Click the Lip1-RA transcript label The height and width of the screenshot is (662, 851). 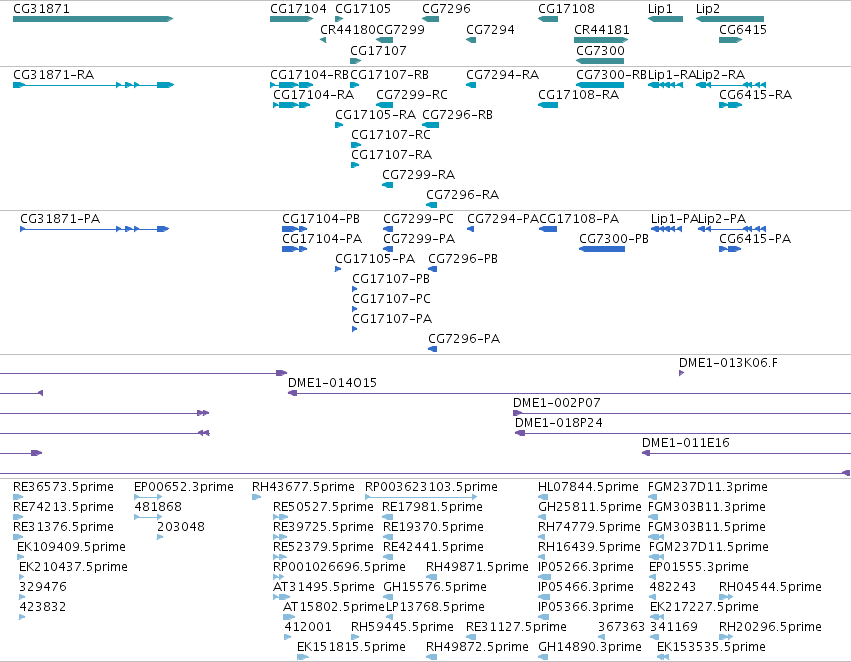672,74
